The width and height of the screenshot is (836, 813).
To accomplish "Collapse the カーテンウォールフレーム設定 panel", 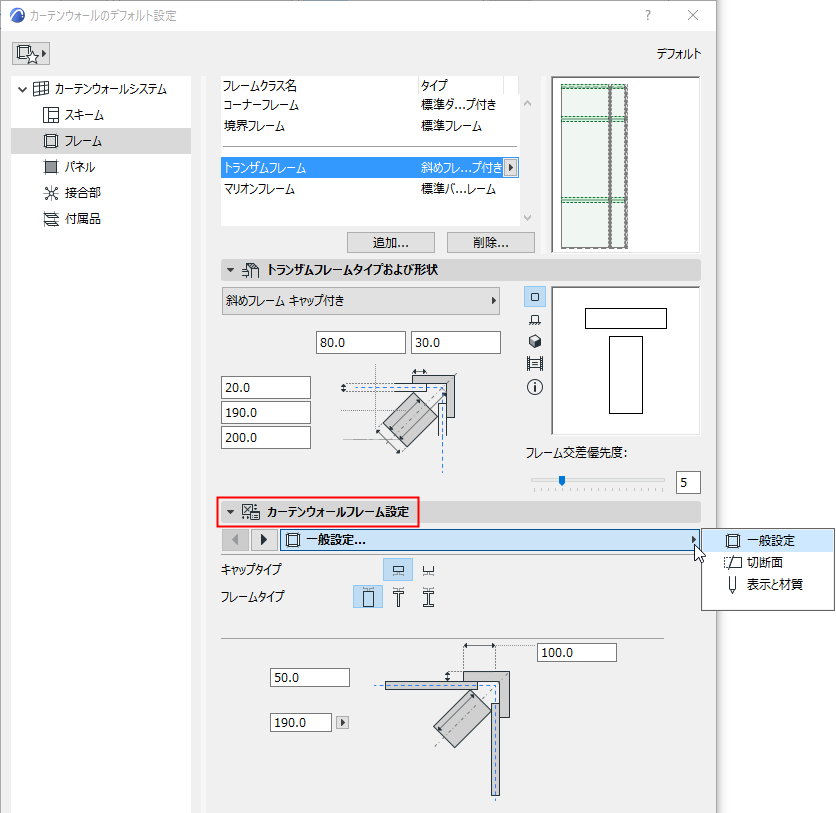I will coord(229,510).
